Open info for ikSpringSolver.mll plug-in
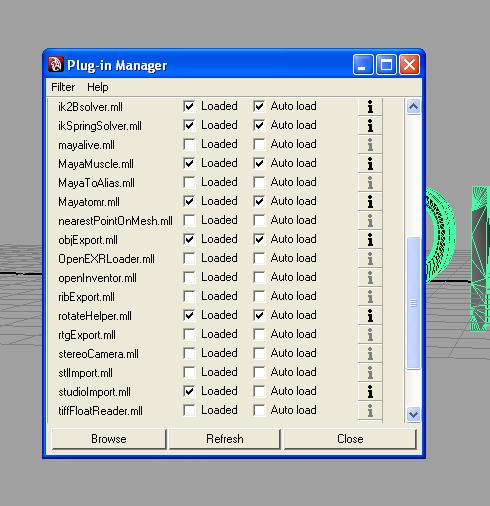The image size is (490, 506). coord(370,126)
